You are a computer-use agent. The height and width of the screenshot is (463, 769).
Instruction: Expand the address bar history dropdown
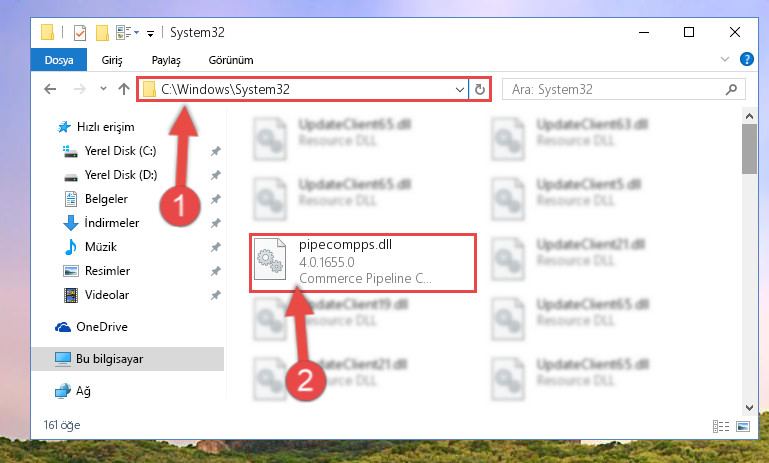coord(460,90)
